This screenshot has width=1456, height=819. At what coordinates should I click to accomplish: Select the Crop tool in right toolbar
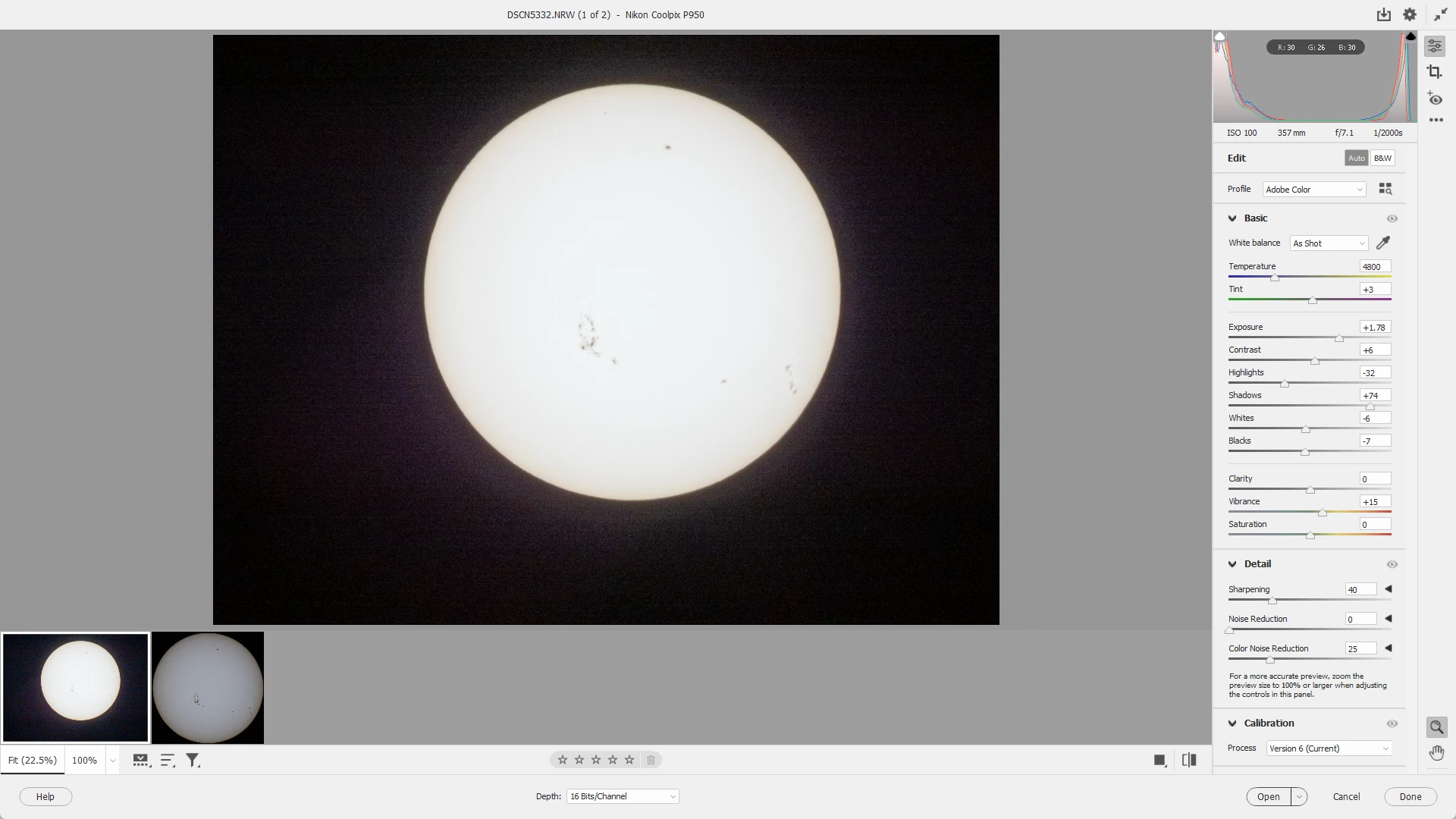pos(1434,72)
